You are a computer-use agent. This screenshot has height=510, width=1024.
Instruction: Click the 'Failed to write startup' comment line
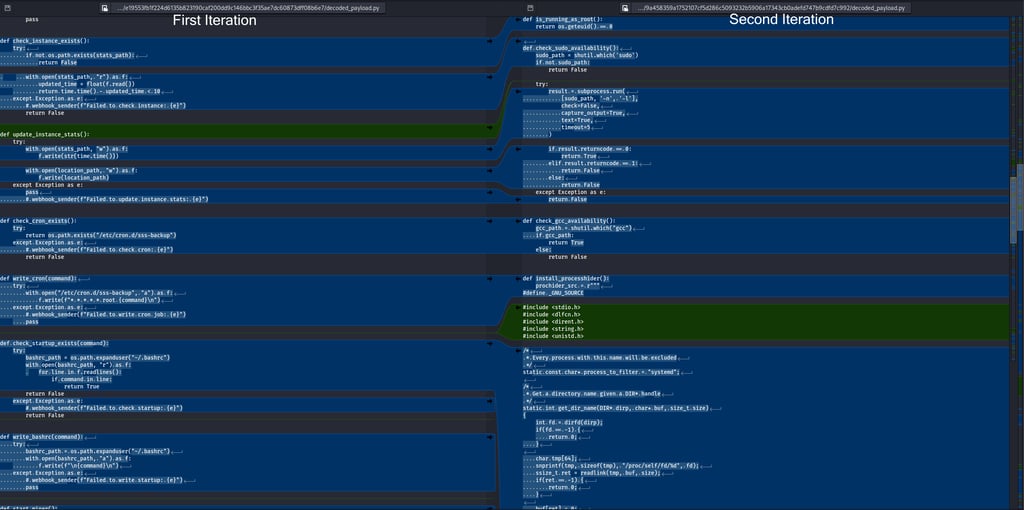[x=104, y=479]
